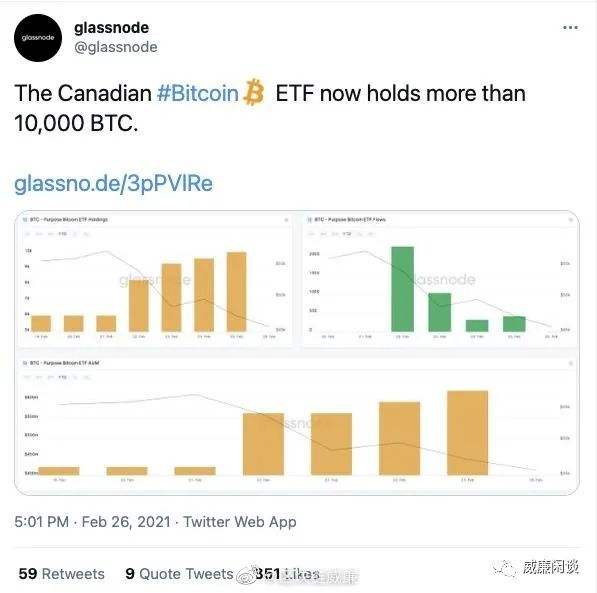Click the Bitcoin emoji in the tweet
Image resolution: width=597 pixels, height=593 pixels.
click(254, 92)
